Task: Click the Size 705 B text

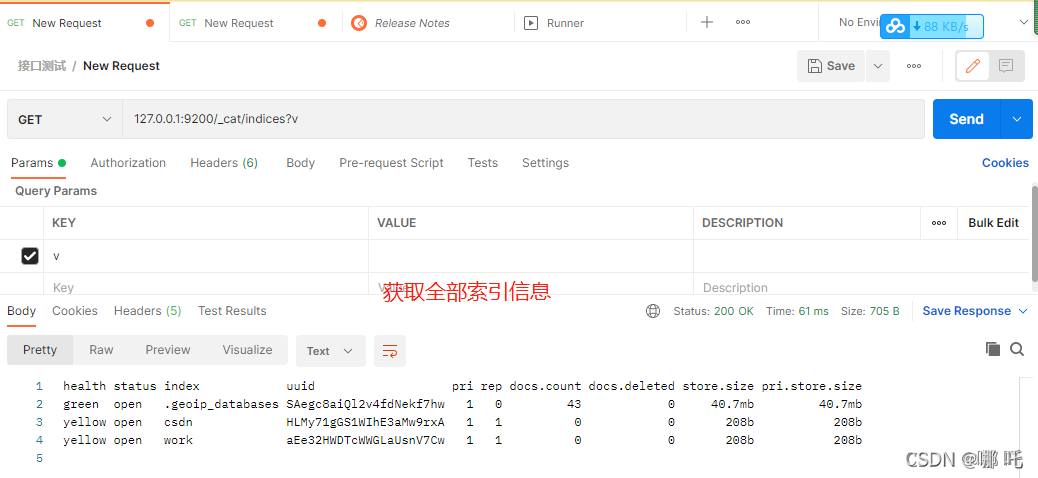Action: tap(870, 311)
